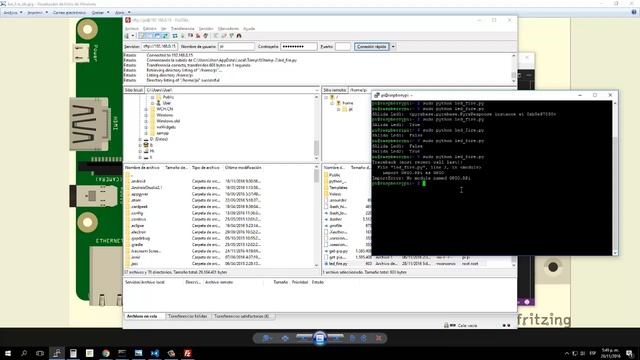Open Servidor menu in FileZilla
This screenshot has height=360, width=640.
point(206,29)
